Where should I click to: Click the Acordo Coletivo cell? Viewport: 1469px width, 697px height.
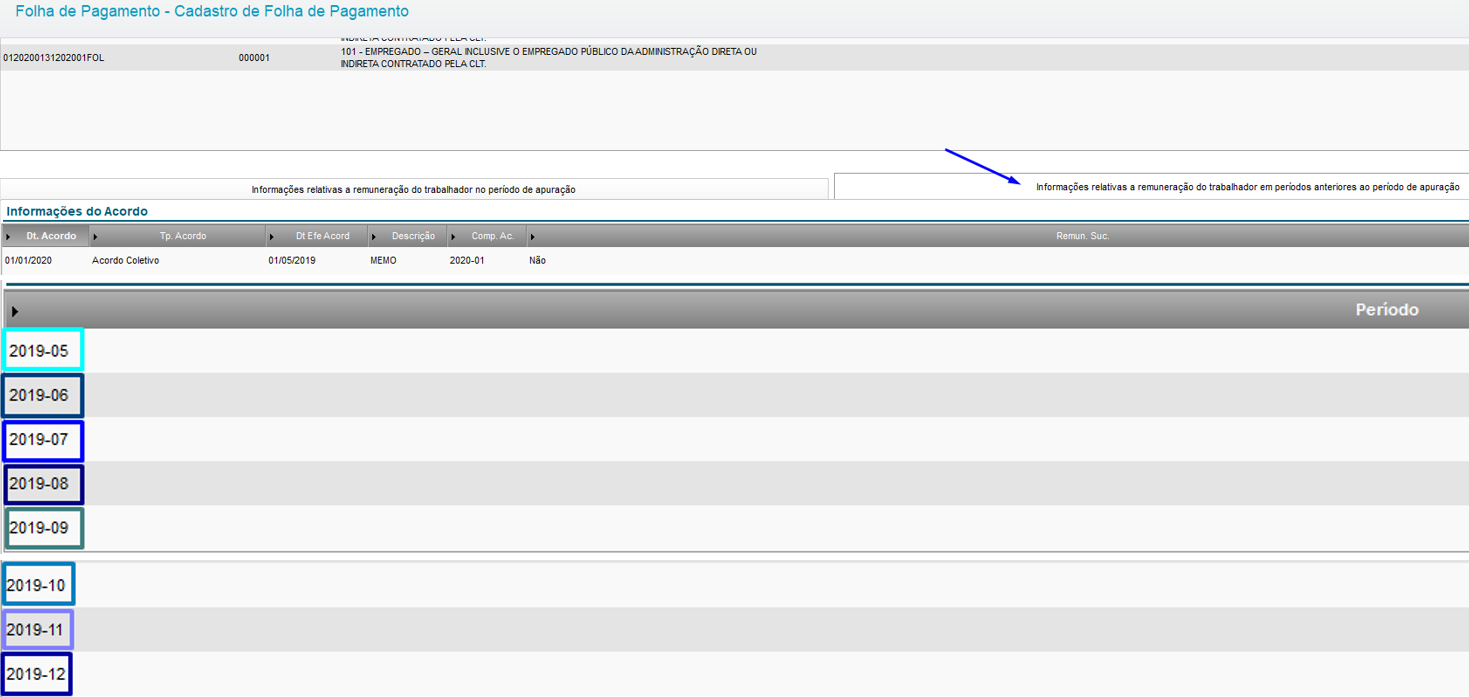click(x=125, y=261)
